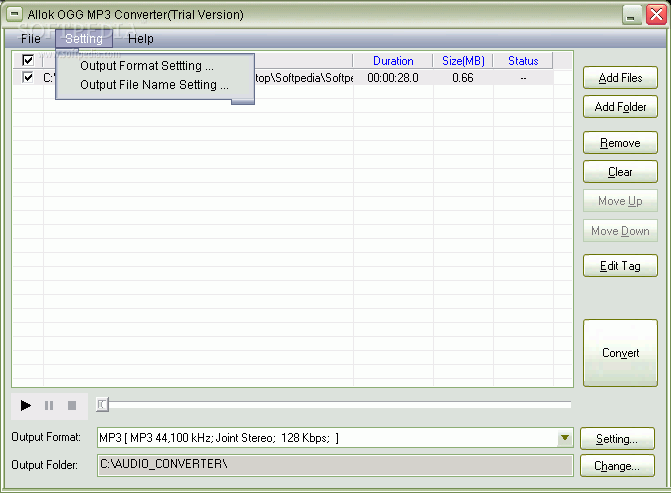Select the 0.66 size cell
Viewport: 671px width, 493px height.
pos(463,78)
